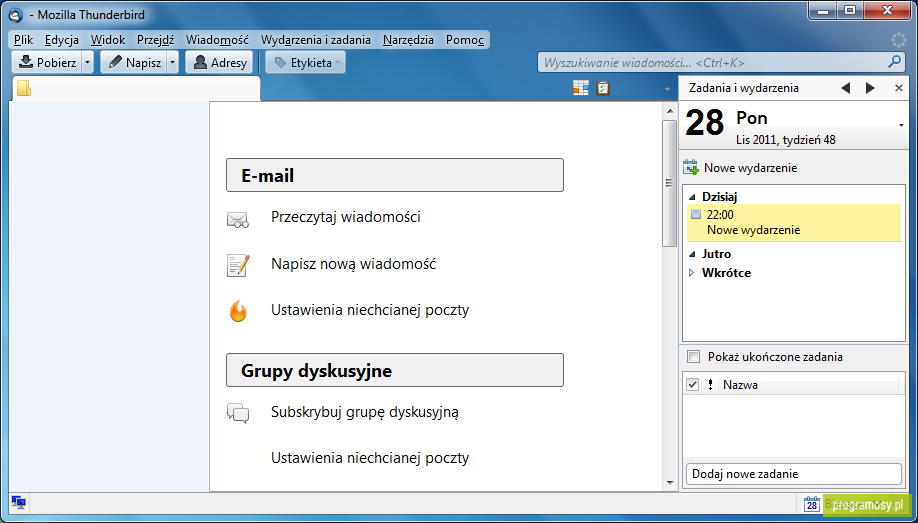Viewport: 918px width, 523px height.
Task: Click the notepad icon beside Napisz nową wiadomość
Action: coord(238,265)
